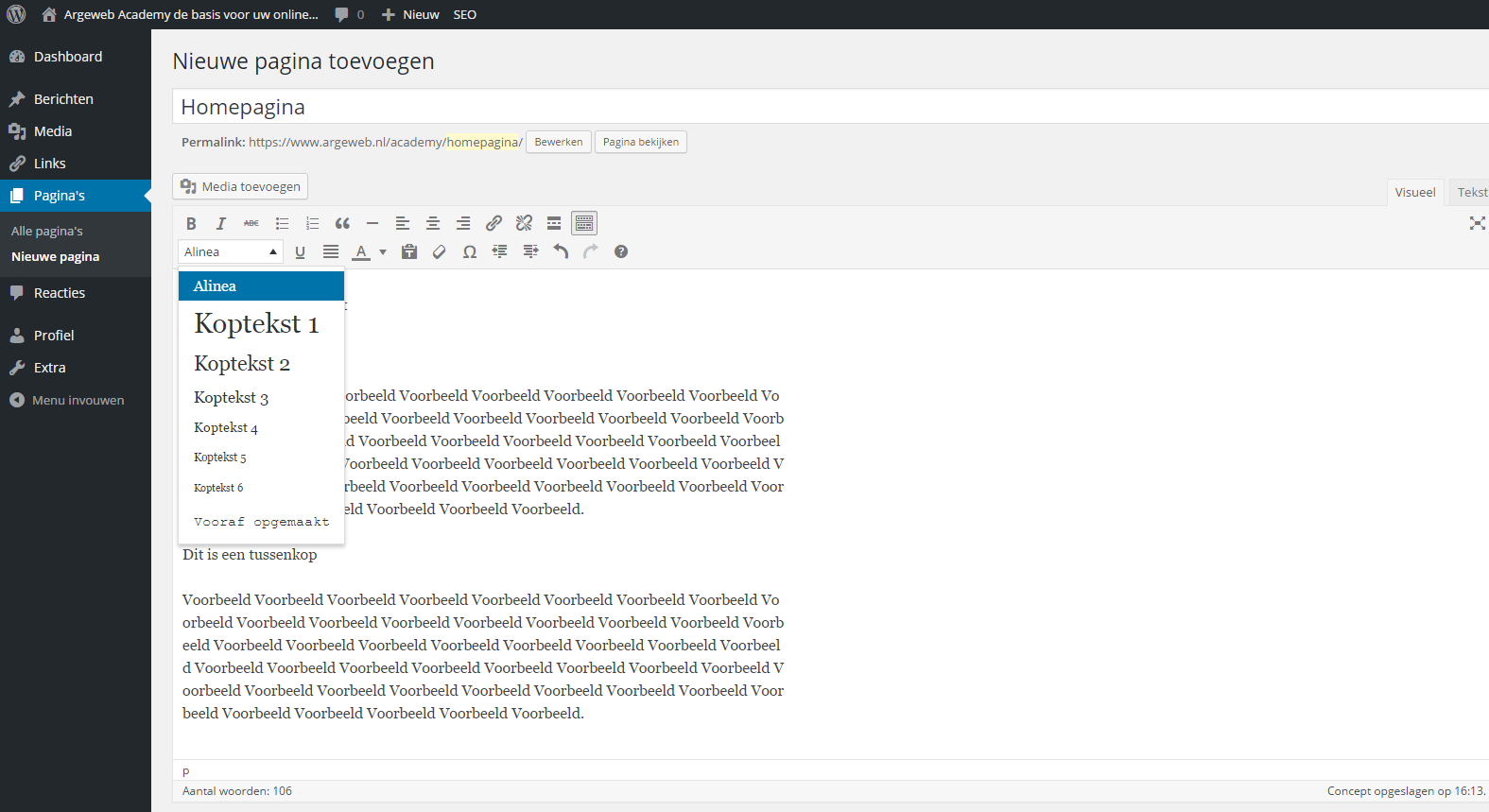
Task: Insert a blockquote
Action: point(342,224)
